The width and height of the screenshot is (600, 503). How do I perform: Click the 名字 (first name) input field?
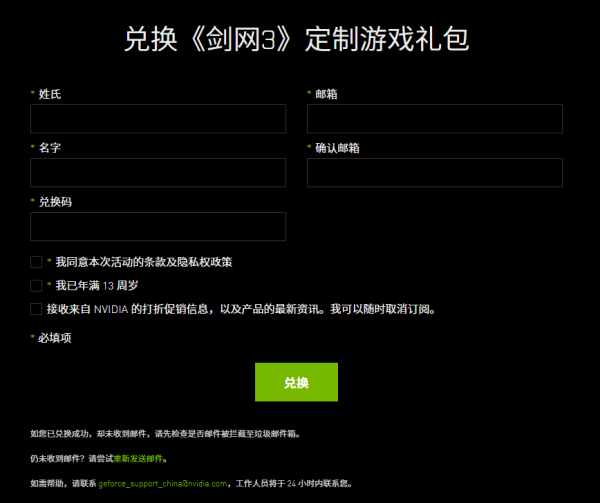pos(158,173)
